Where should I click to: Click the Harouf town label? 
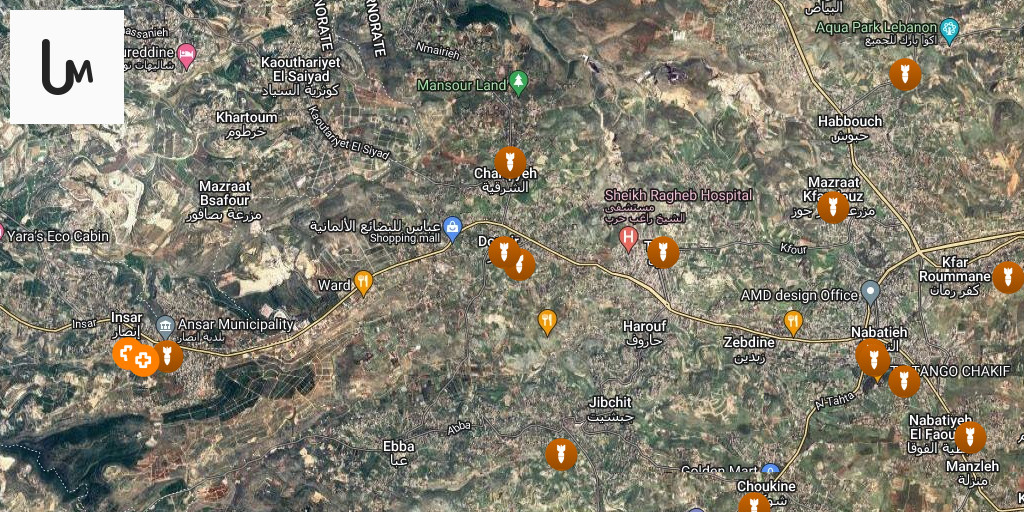tap(644, 326)
